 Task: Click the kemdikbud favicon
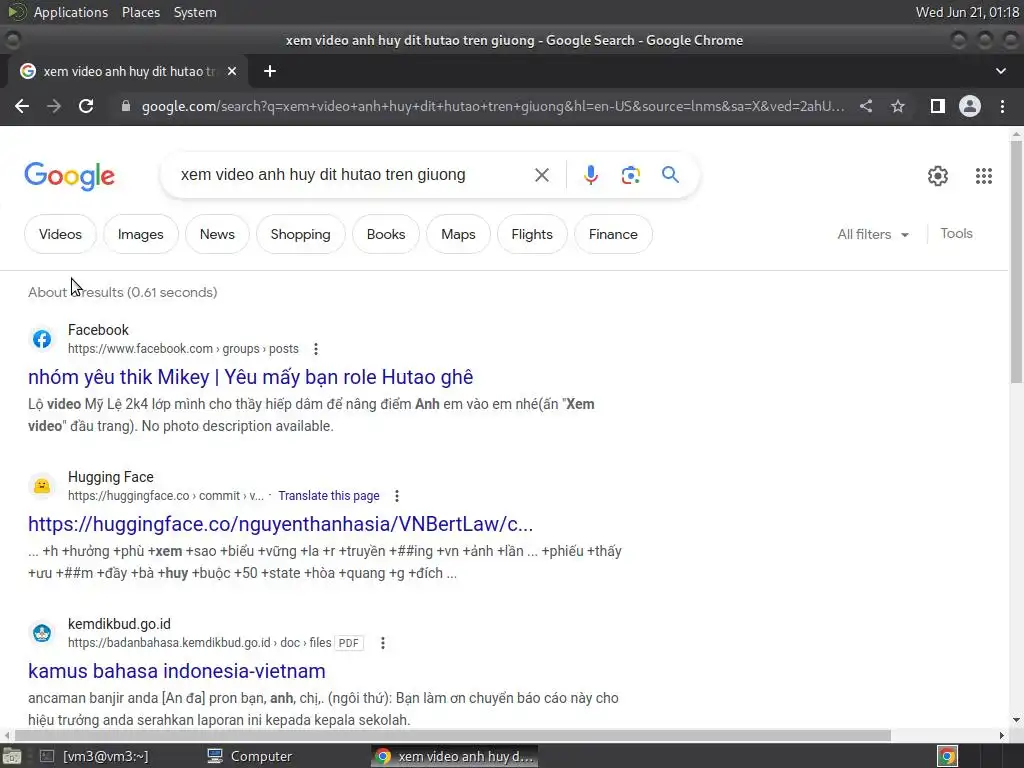click(42, 633)
